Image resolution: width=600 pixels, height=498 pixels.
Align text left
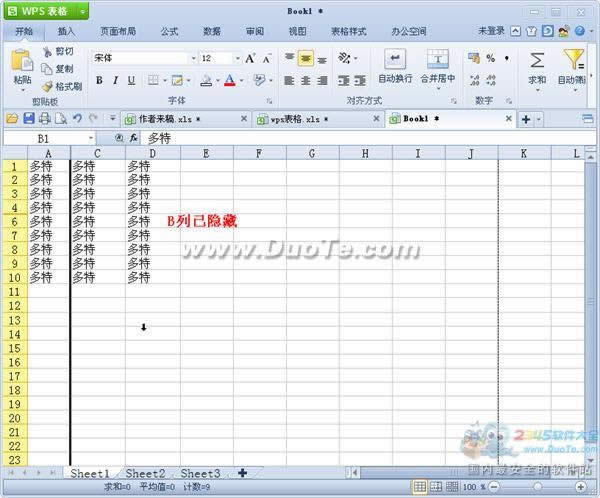(x=290, y=80)
